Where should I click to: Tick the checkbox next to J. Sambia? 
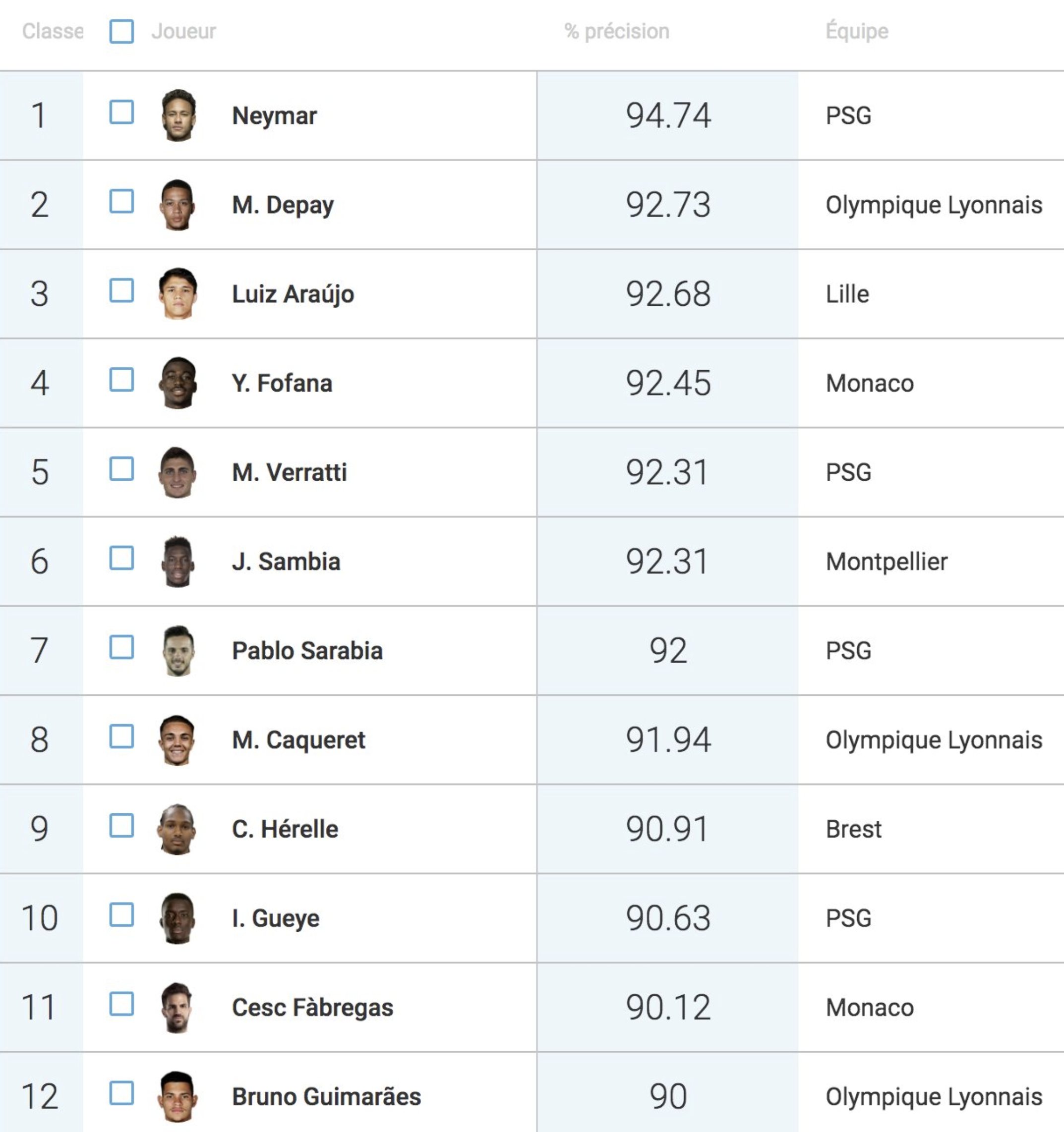pos(122,558)
